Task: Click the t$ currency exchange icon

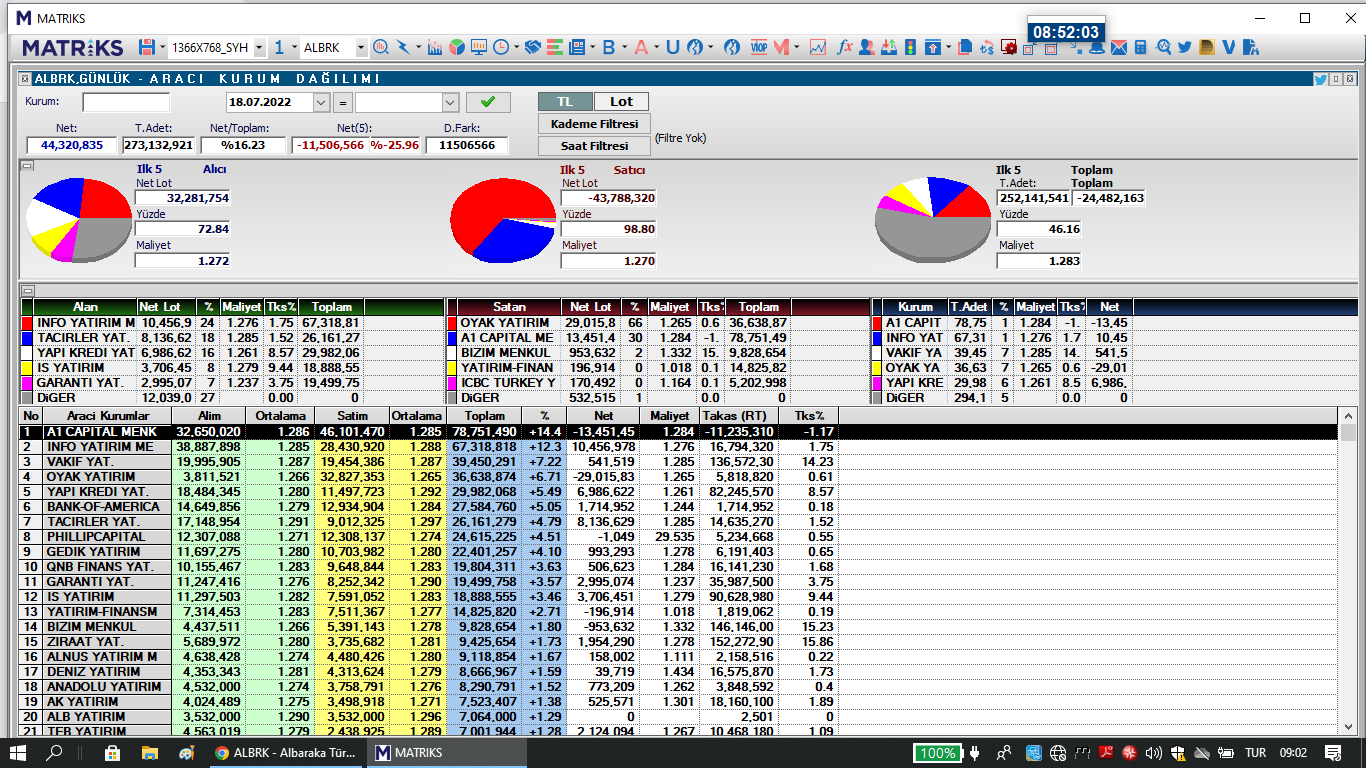Action: coord(987,47)
